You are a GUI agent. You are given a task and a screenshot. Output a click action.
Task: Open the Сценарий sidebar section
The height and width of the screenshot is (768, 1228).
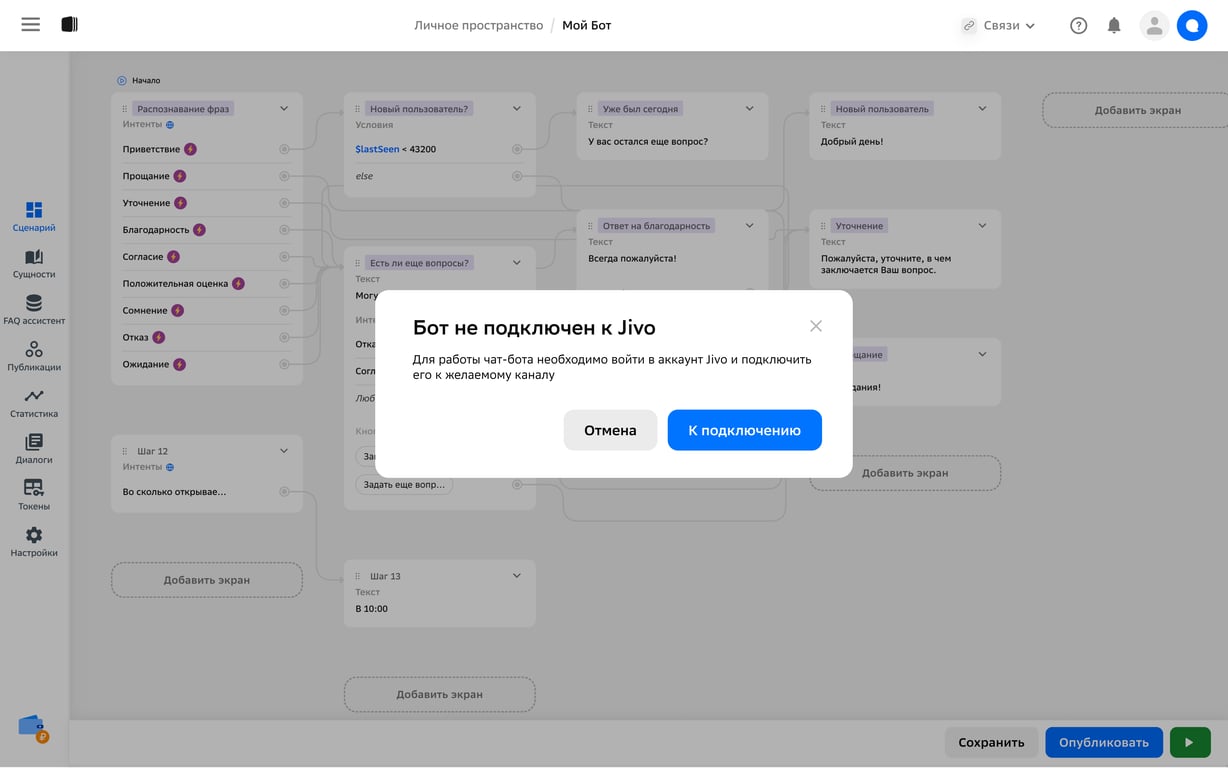click(x=34, y=216)
